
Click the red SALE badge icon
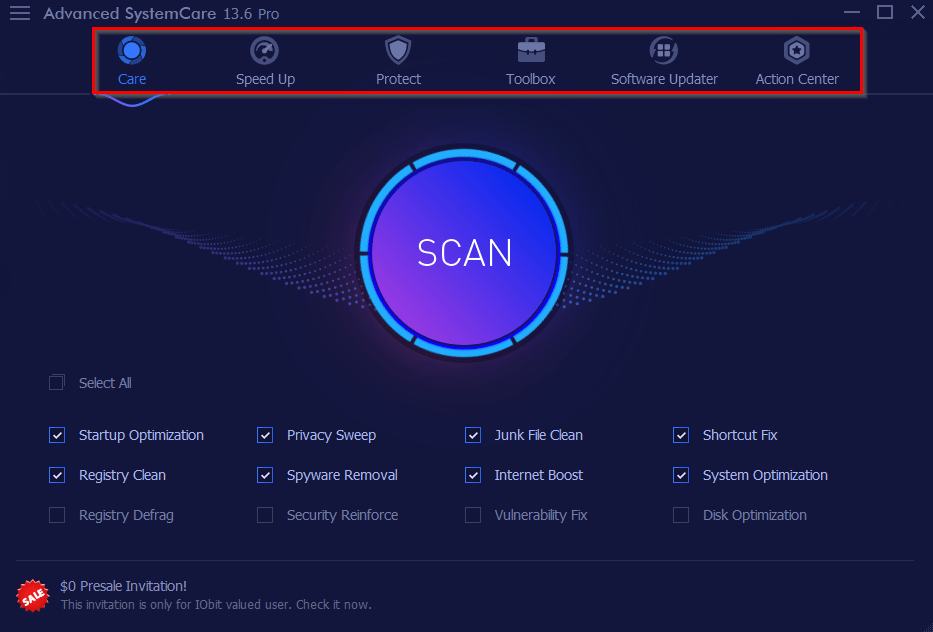click(x=32, y=595)
